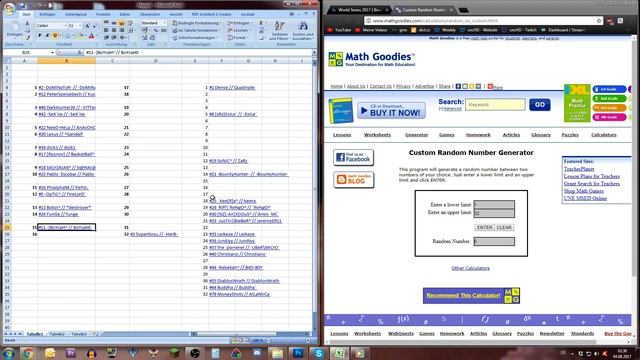Expand the Name Box dropdown arrow
Image resolution: width=640 pixels, height=360 pixels.
52,53
